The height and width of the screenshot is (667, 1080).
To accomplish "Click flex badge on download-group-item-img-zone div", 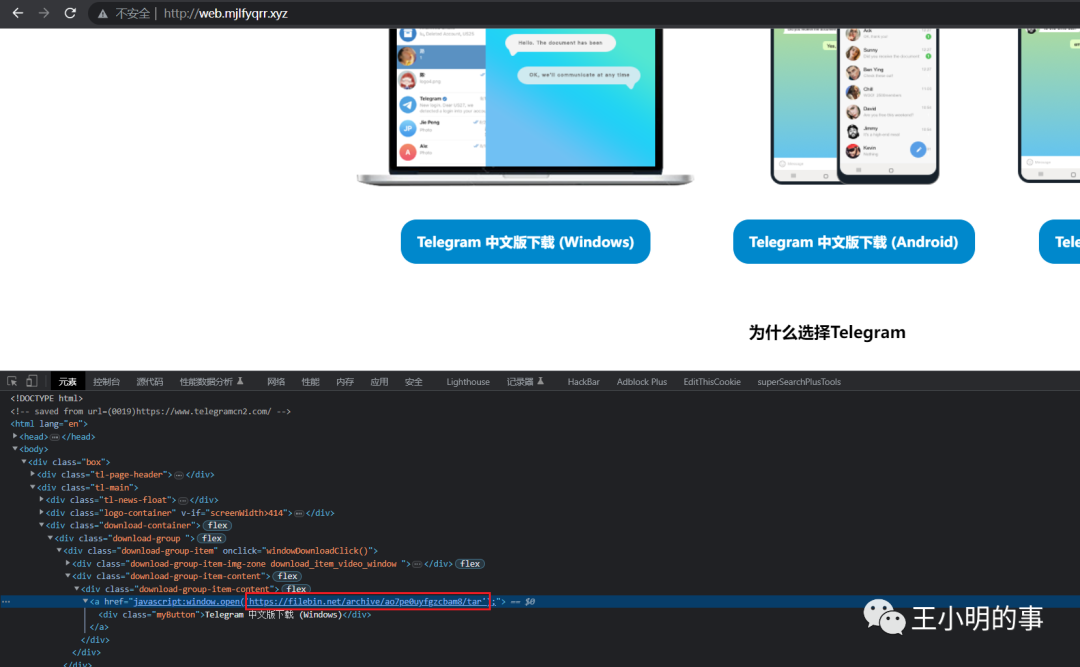I will coord(470,564).
